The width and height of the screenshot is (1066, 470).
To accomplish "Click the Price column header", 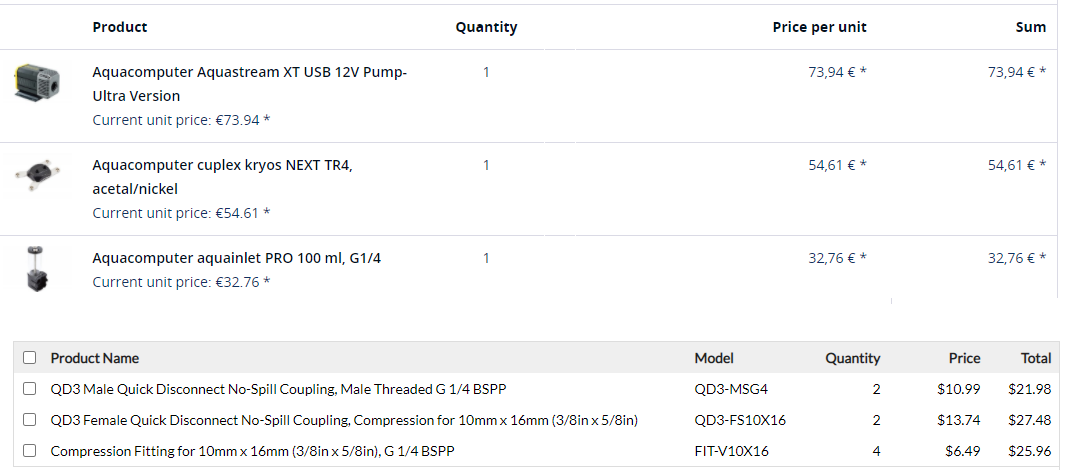I will tap(964, 358).
